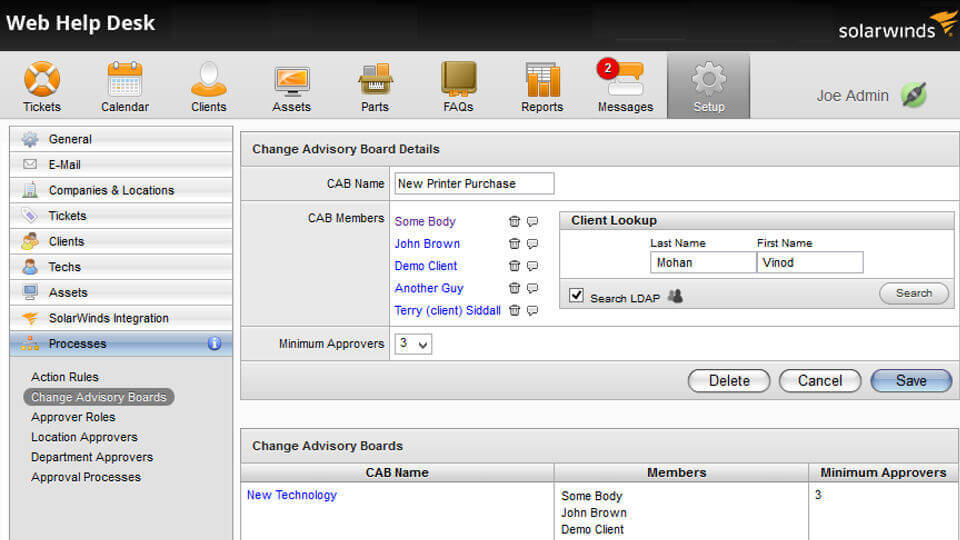
Task: Open the Reports module
Action: [x=542, y=87]
